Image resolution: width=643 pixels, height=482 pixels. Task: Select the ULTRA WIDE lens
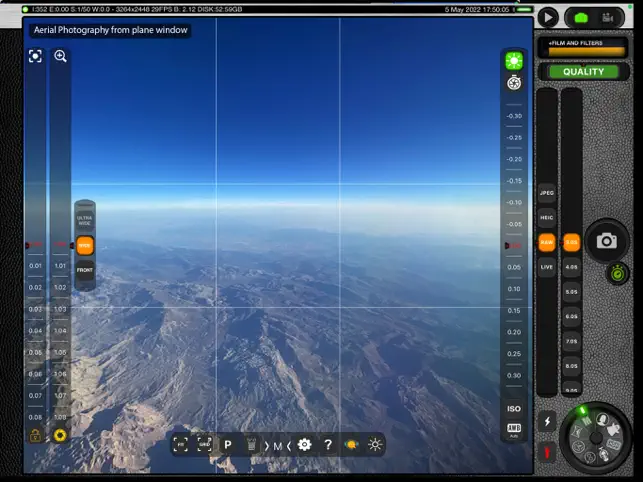click(85, 218)
